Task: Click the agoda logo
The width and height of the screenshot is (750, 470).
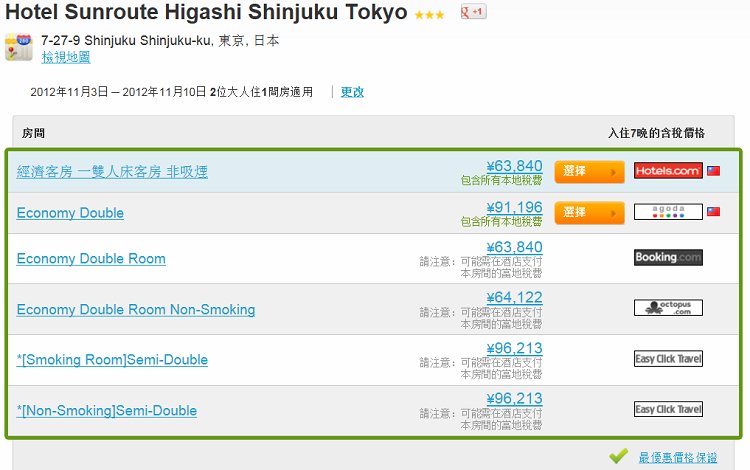Action: (668, 212)
